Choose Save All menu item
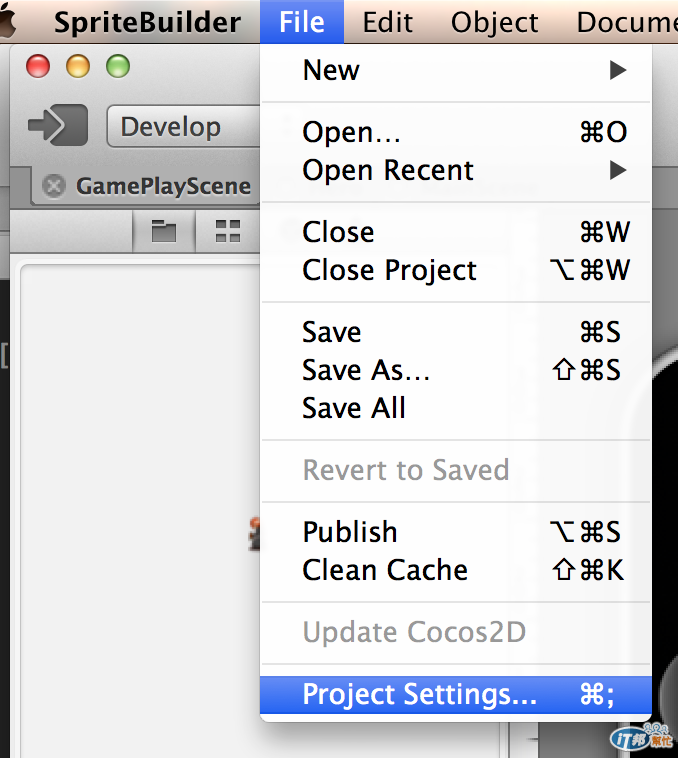The image size is (678, 758). pyautogui.click(x=455, y=408)
